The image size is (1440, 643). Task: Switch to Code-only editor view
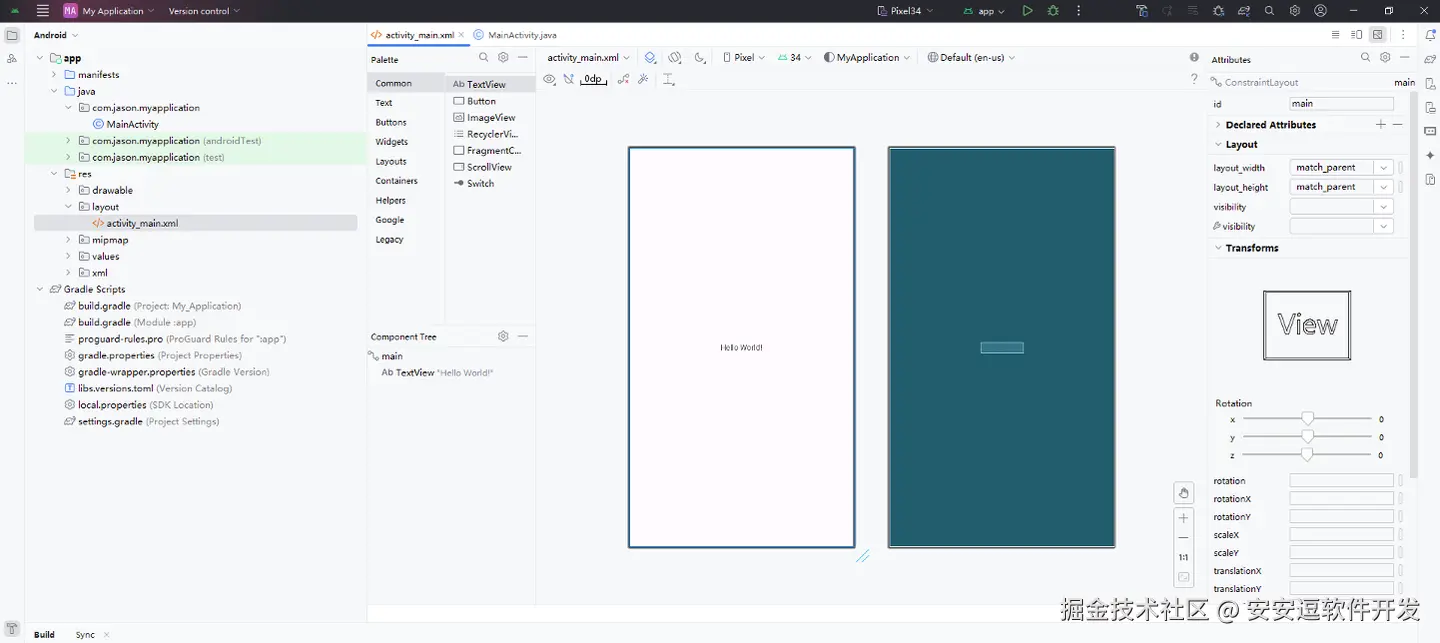point(1335,34)
